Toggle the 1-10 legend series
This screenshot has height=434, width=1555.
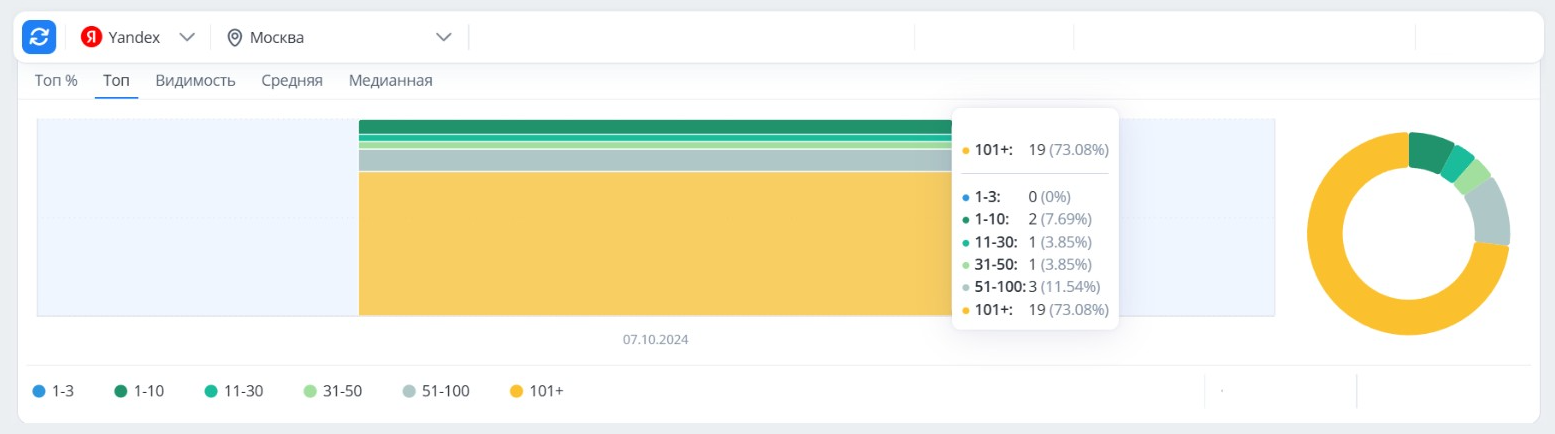click(138, 391)
